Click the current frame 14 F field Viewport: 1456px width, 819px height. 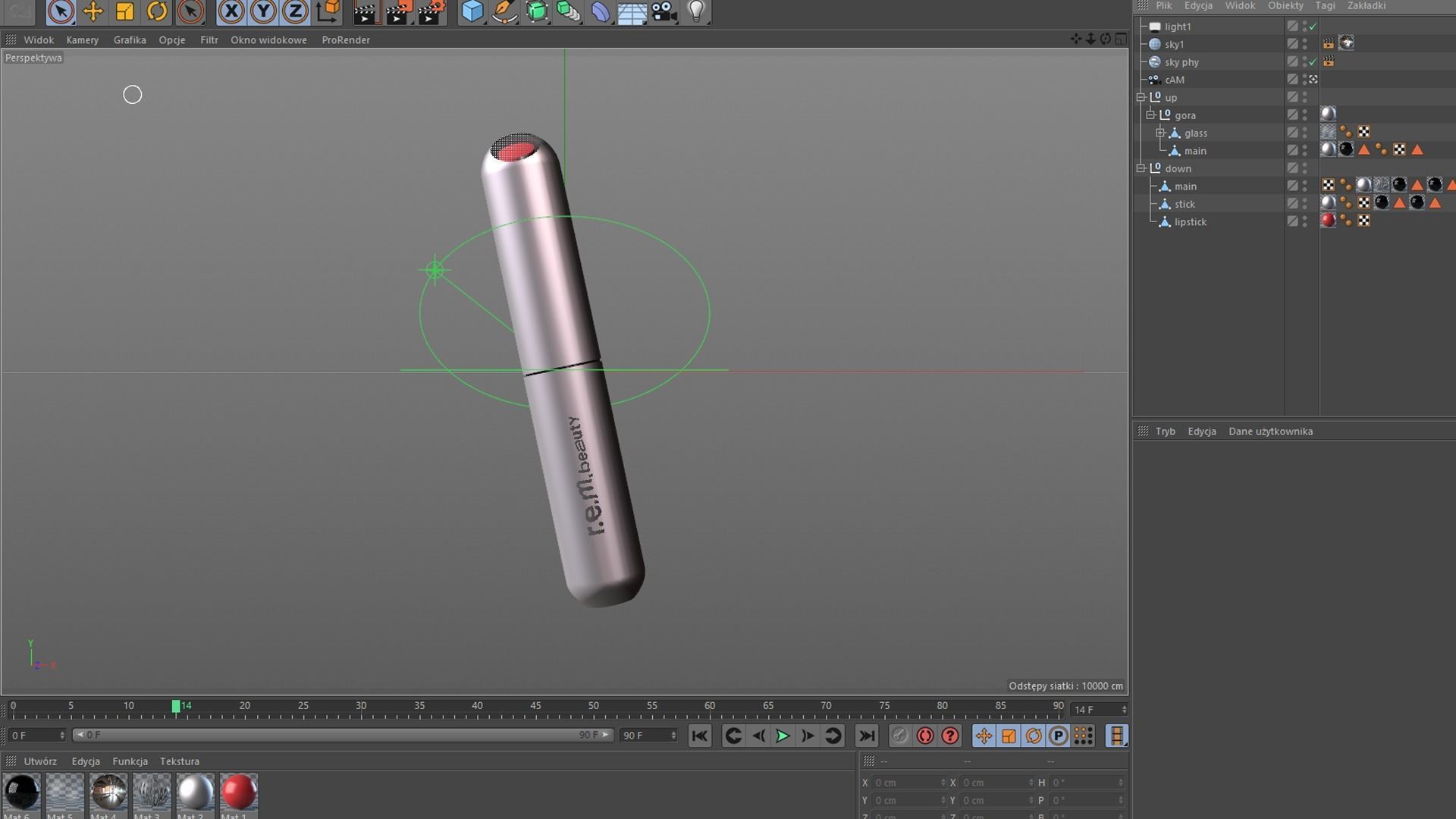1099,710
